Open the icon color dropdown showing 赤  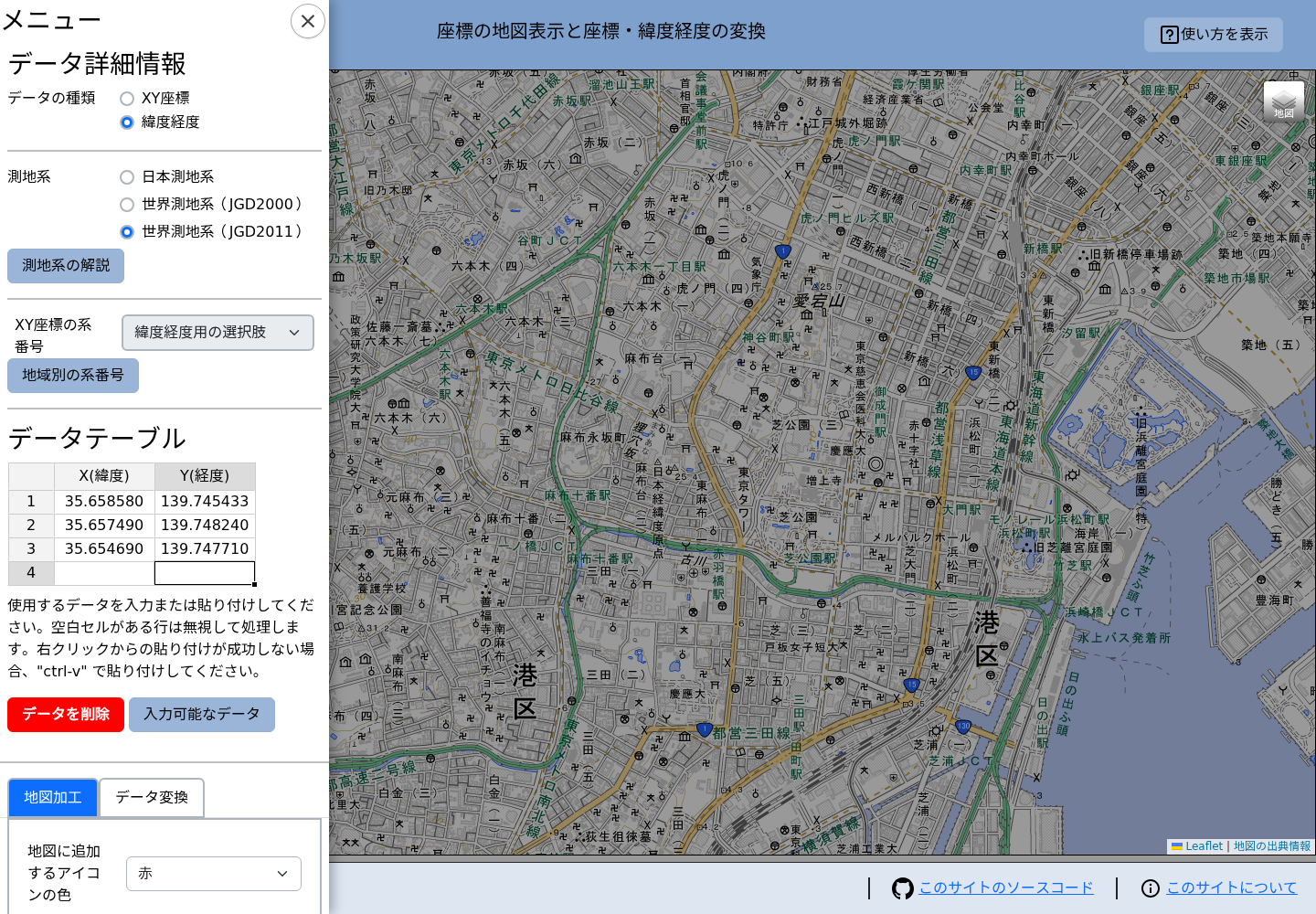point(214,874)
